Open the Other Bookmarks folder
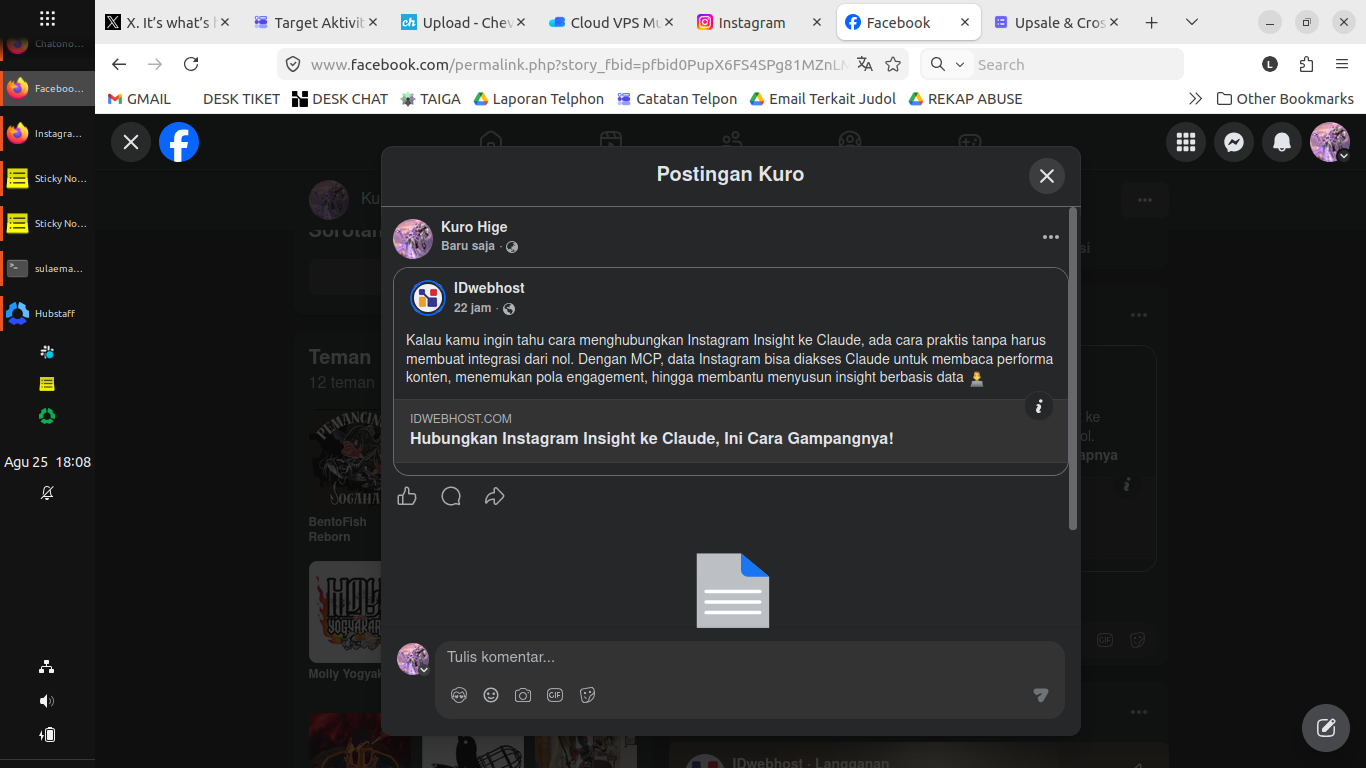 point(1285,99)
